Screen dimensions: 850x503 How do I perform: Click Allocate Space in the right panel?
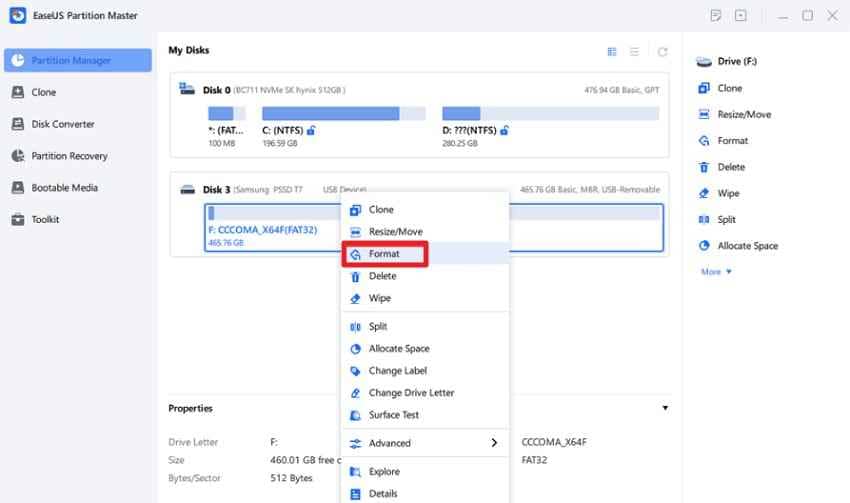pyautogui.click(x=738, y=246)
